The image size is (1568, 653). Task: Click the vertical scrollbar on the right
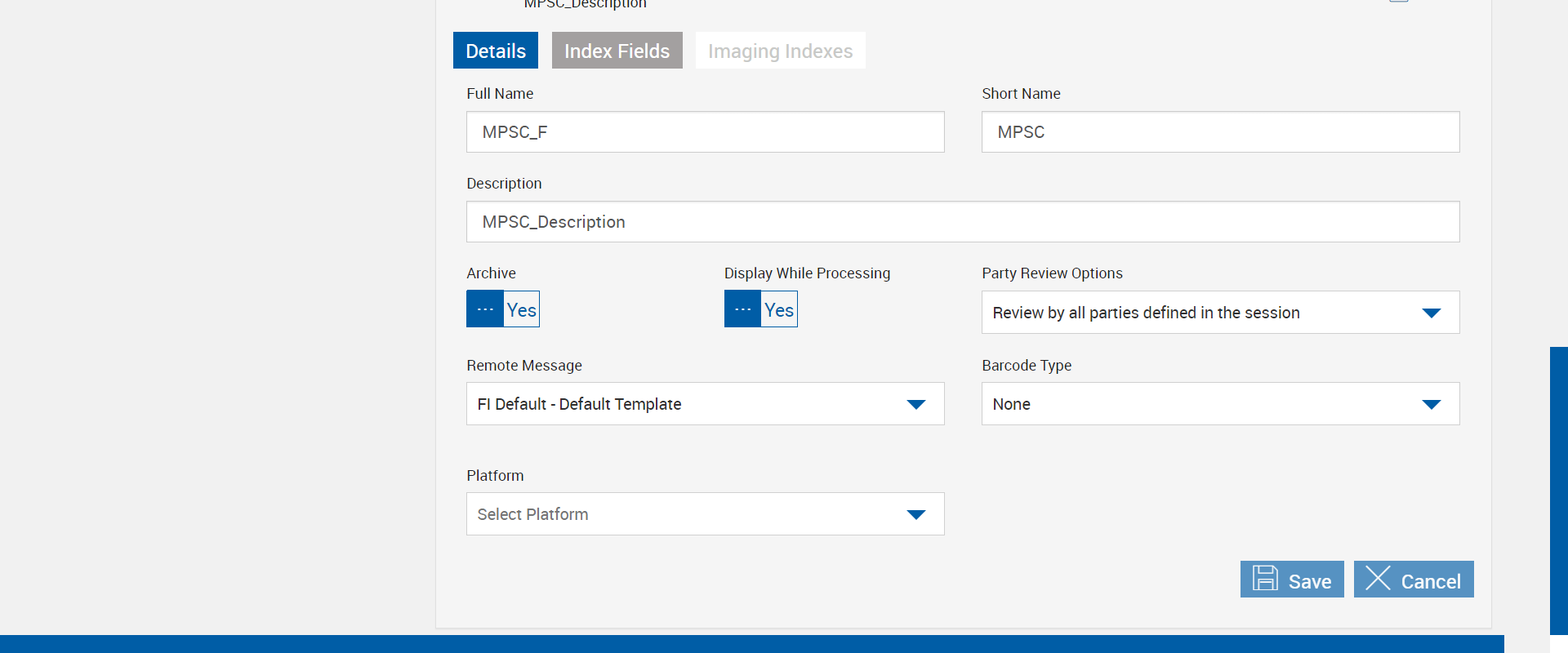1558,490
